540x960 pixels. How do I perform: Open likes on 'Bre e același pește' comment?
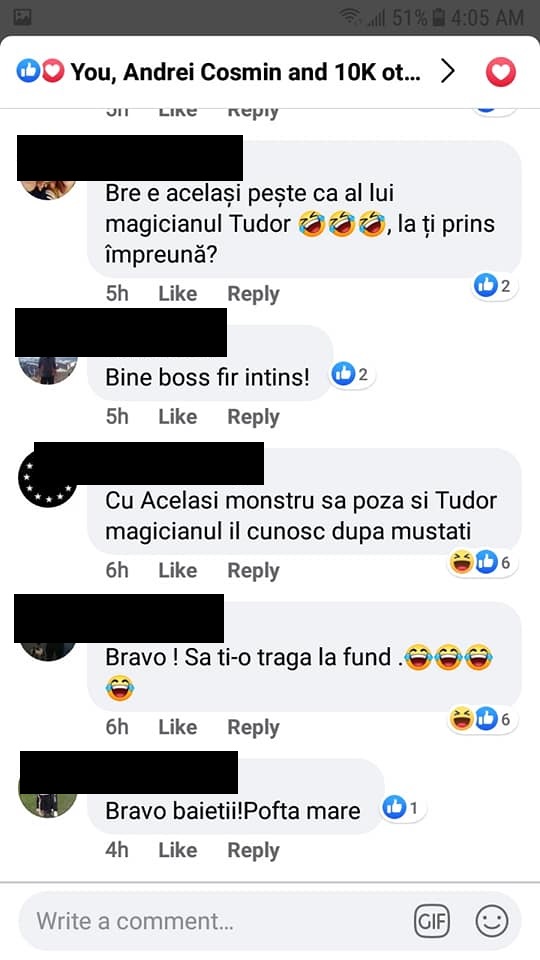pos(495,285)
